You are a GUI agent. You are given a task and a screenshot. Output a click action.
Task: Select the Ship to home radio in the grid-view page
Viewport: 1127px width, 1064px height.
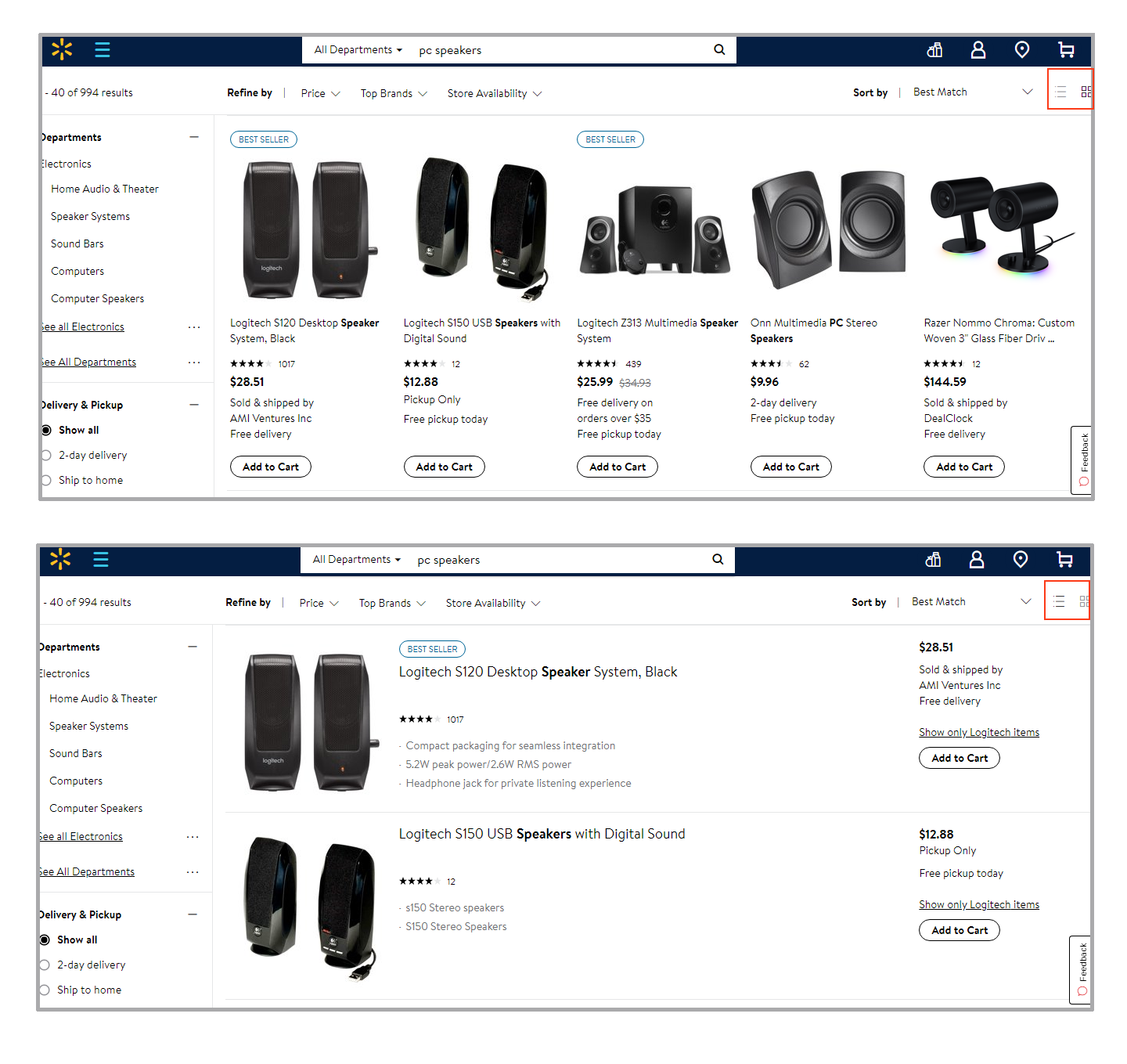(46, 481)
